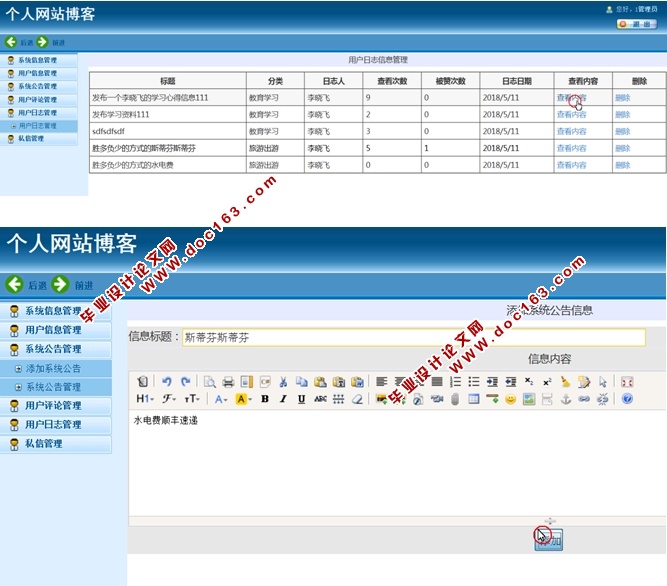Select the indented 用户日志管理 sub-item in sidebar
667x586 pixels.
(40, 126)
